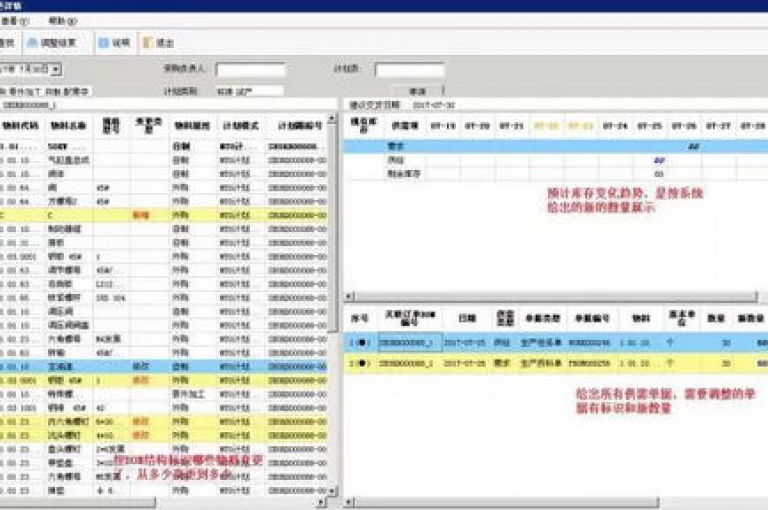This screenshot has height=510, width=768.
Task: Click left arrow of inventory trend scrollbar
Action: [349, 296]
